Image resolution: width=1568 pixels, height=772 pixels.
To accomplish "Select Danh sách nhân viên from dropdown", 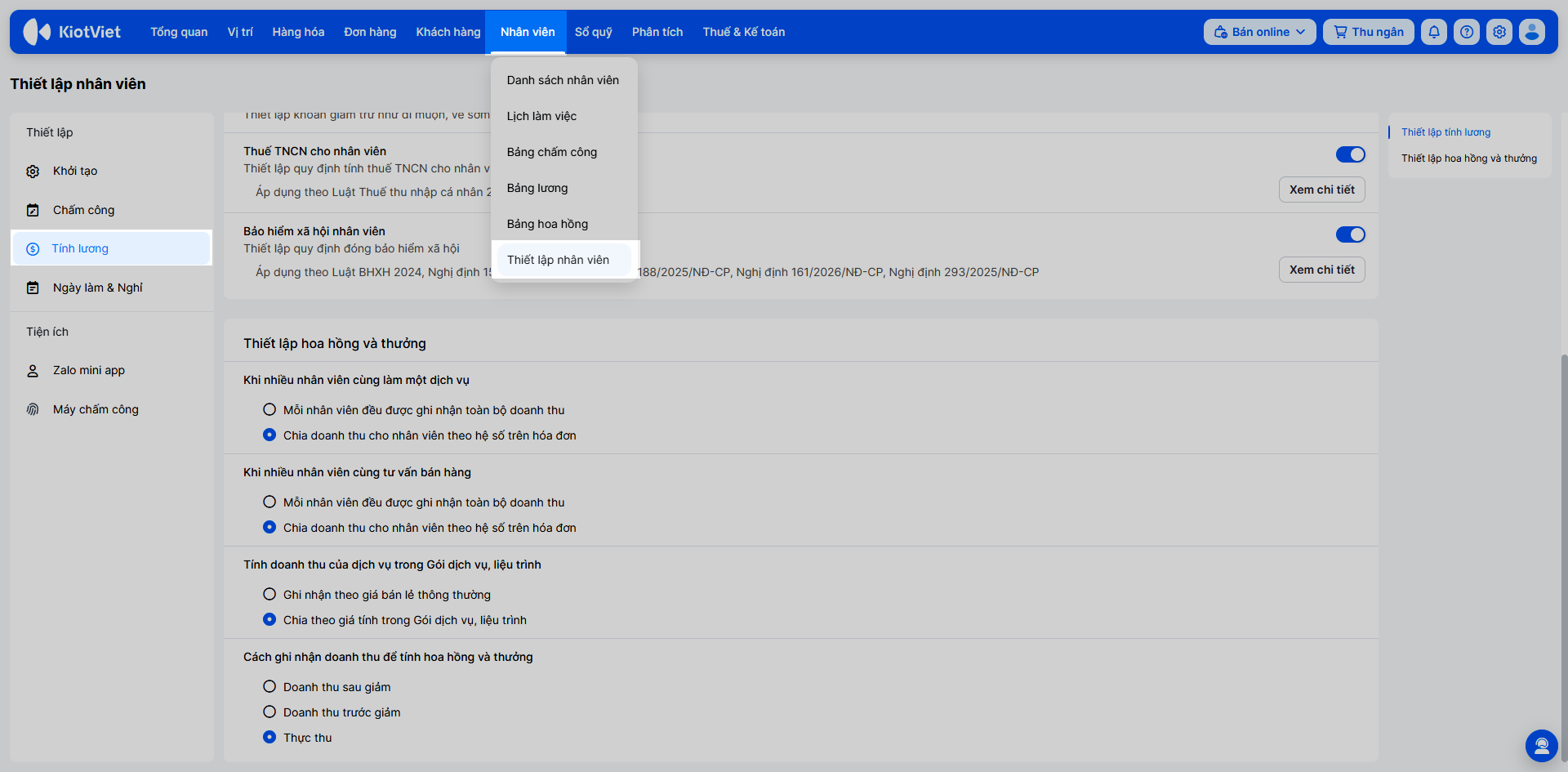I will pyautogui.click(x=563, y=80).
